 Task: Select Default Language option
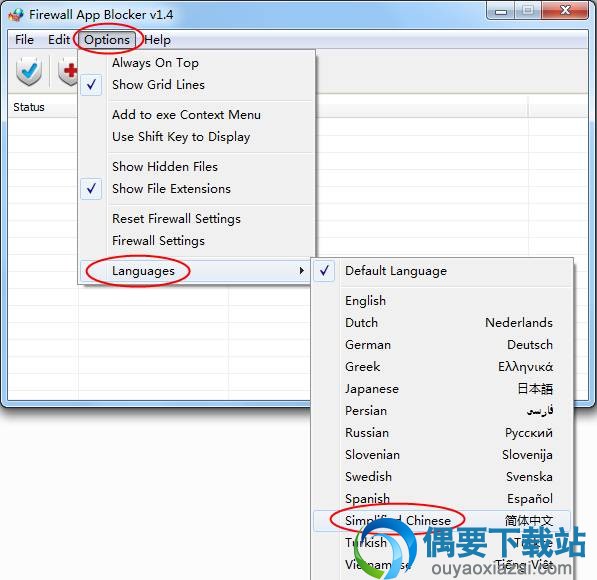[442, 271]
